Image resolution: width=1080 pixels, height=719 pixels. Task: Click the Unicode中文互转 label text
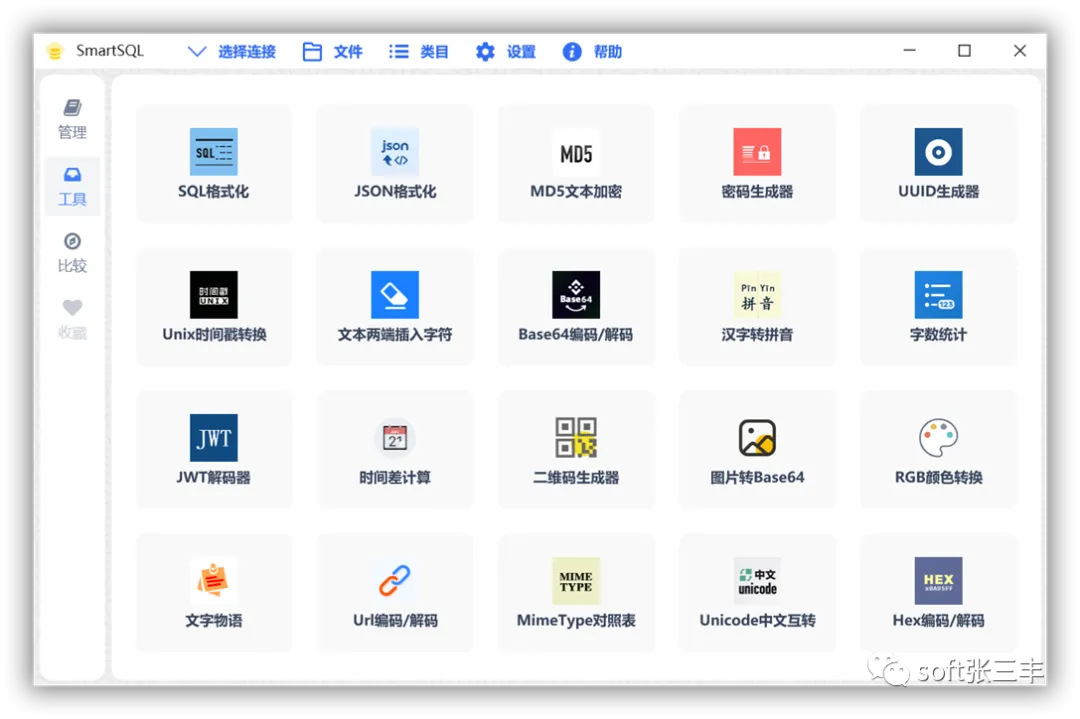click(757, 621)
